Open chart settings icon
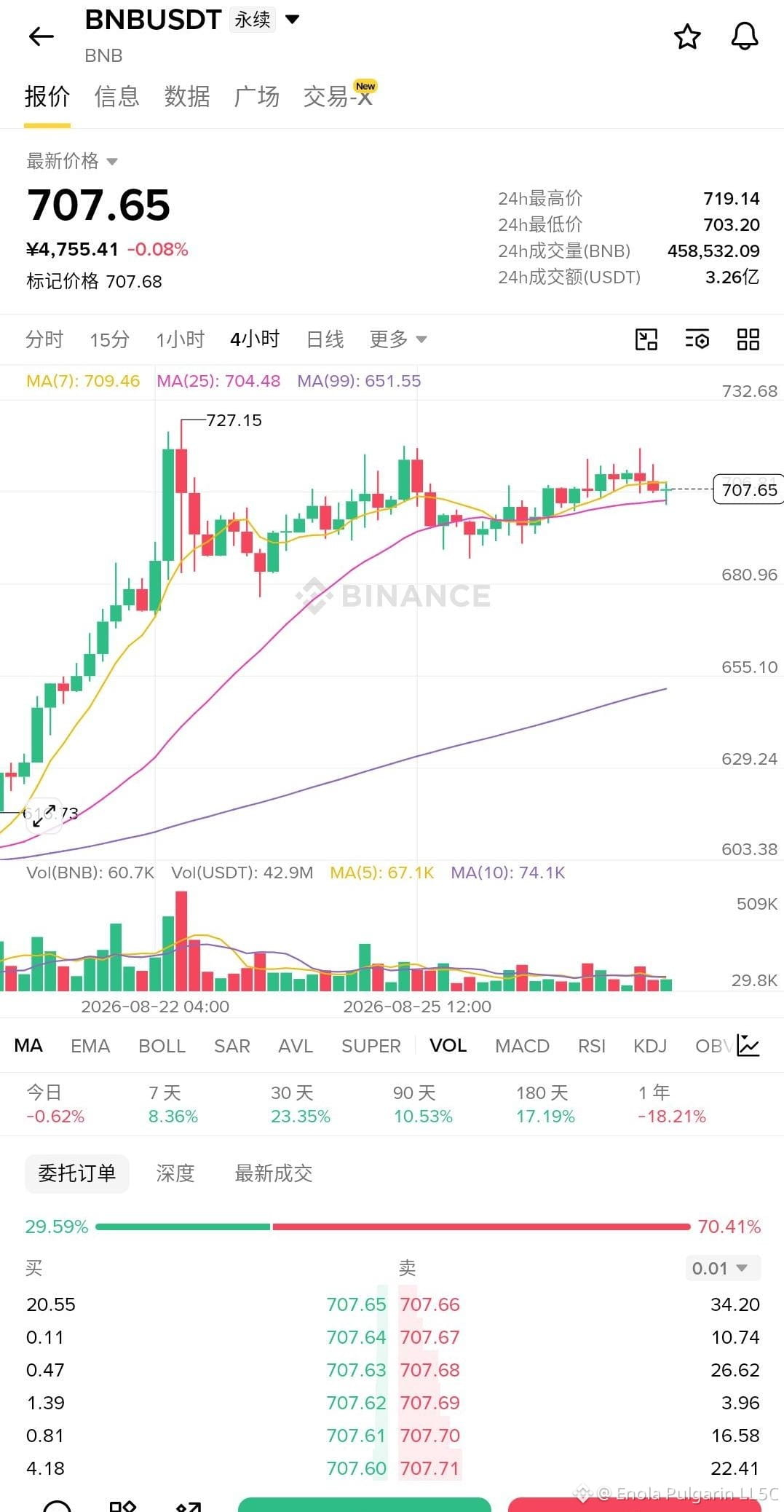 coord(697,339)
